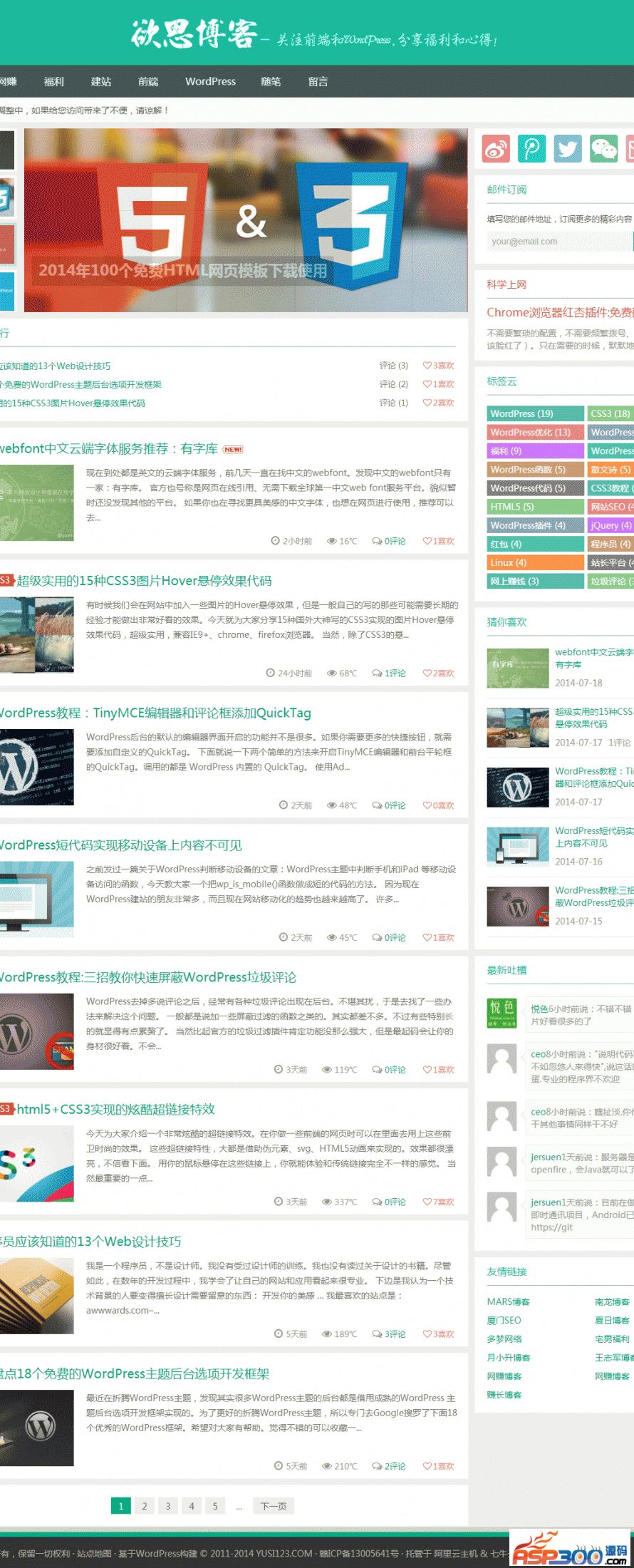Open TinyMCE编辑器 QuickTag article title

point(155,713)
